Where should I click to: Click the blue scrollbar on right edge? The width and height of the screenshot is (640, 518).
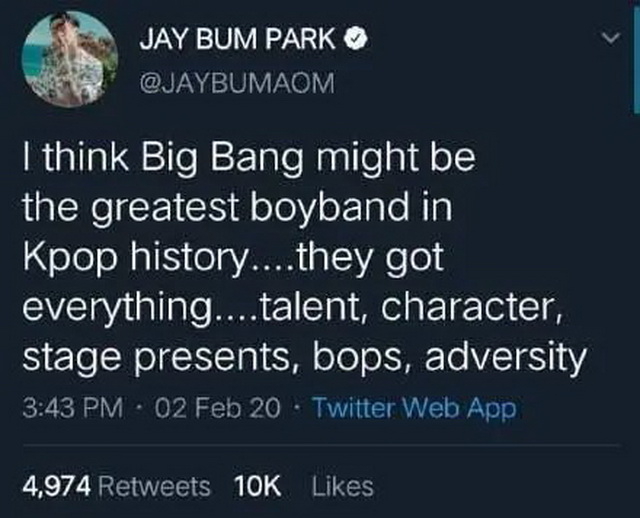click(636, 57)
